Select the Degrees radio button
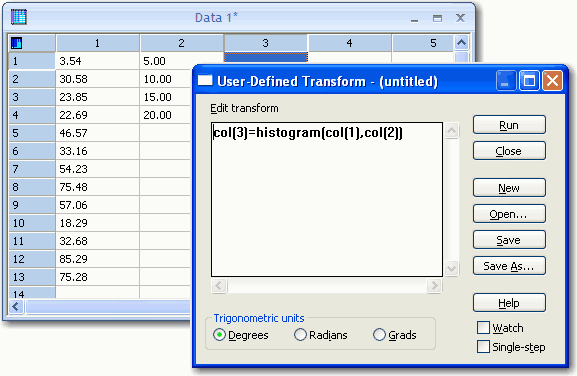The width and height of the screenshot is (577, 376). point(219,335)
